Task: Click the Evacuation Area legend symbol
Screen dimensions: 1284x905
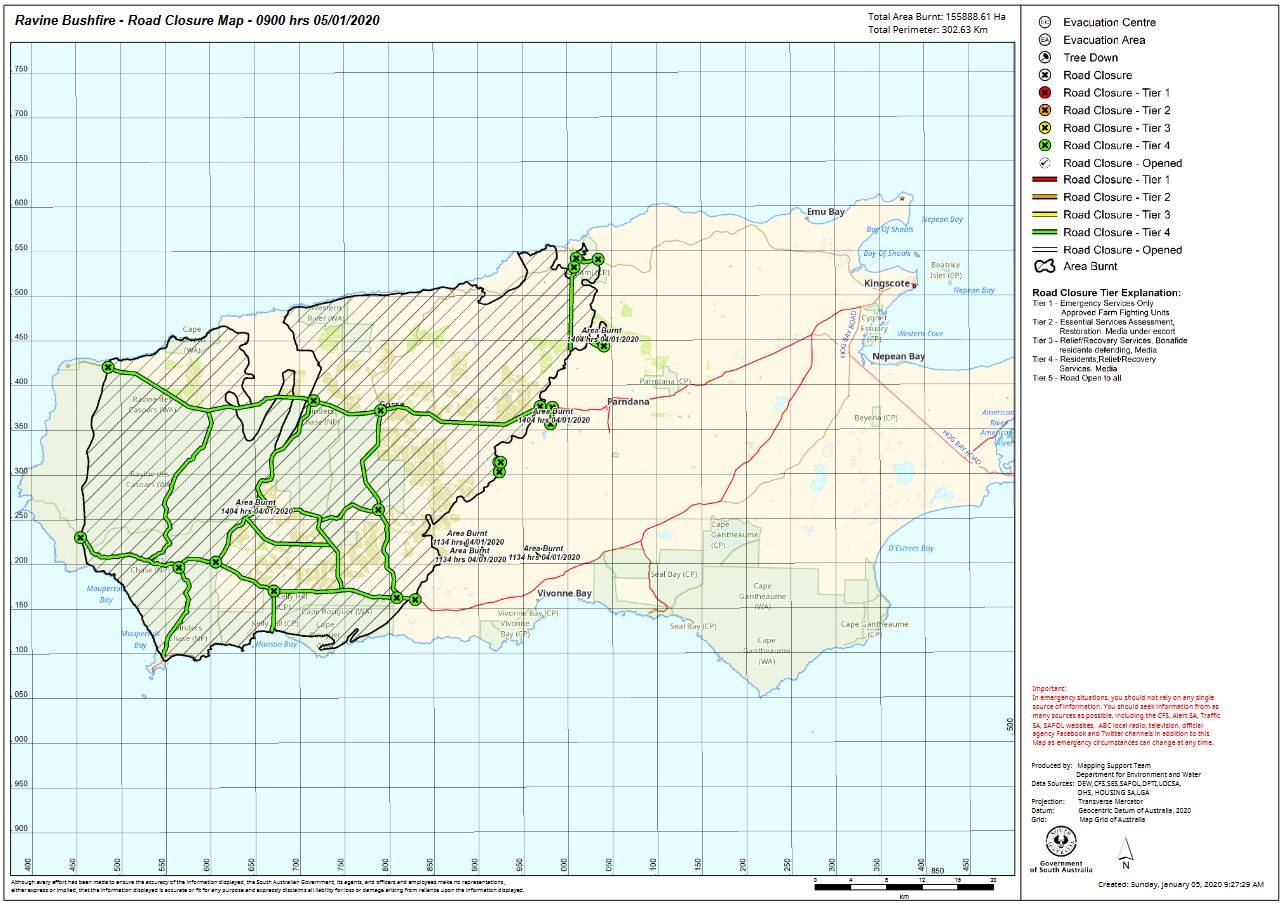Action: pyautogui.click(x=1045, y=40)
